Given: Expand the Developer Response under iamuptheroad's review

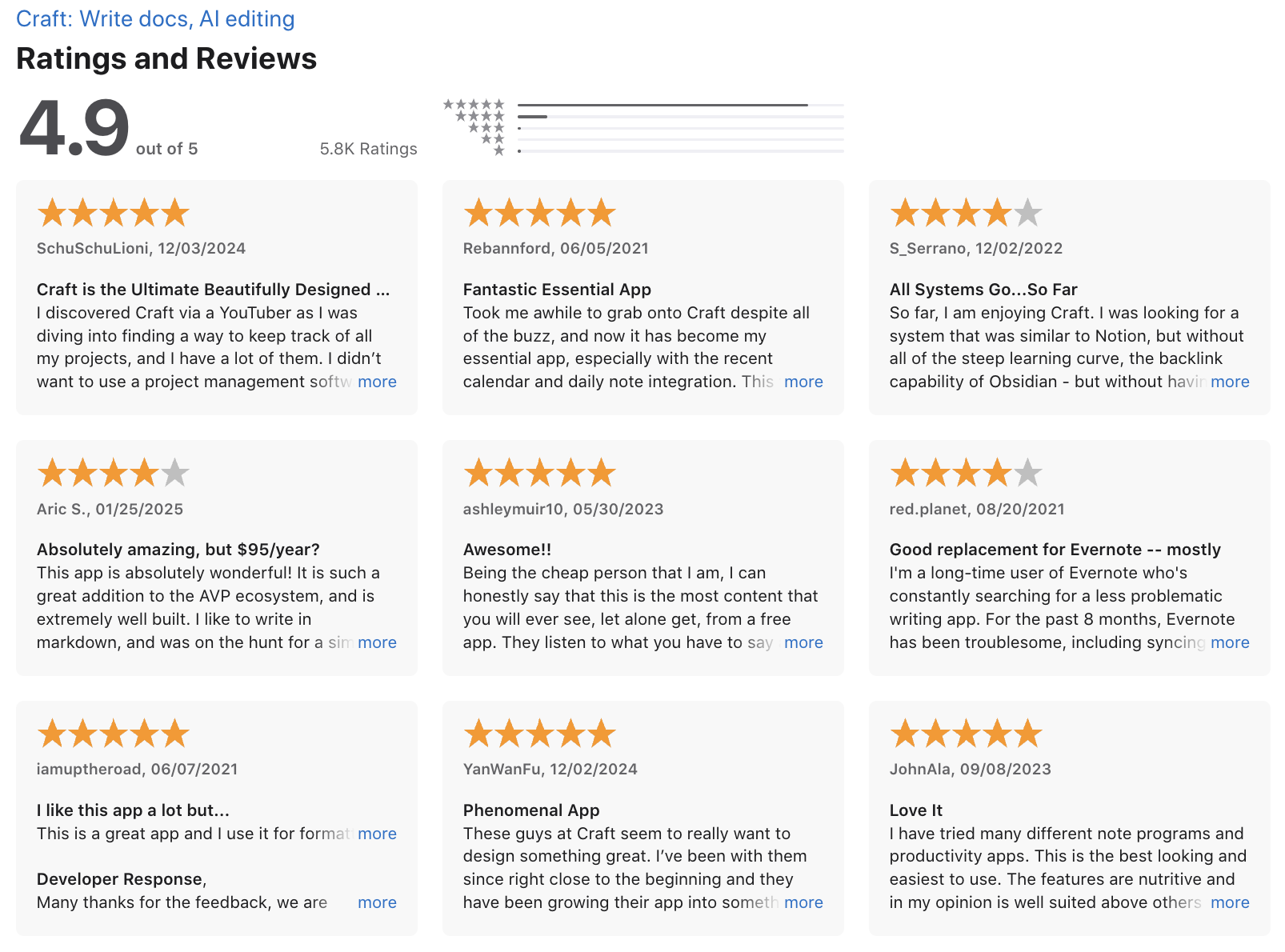Looking at the screenshot, I should [x=377, y=902].
